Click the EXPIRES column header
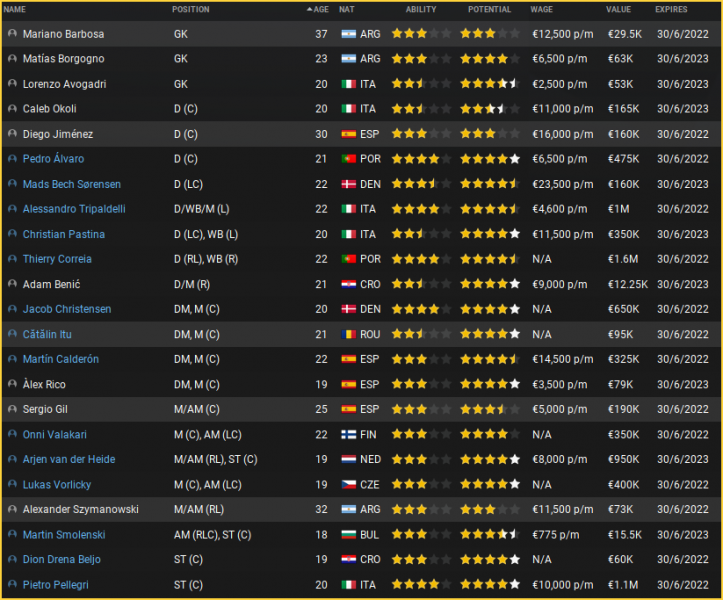 671,9
